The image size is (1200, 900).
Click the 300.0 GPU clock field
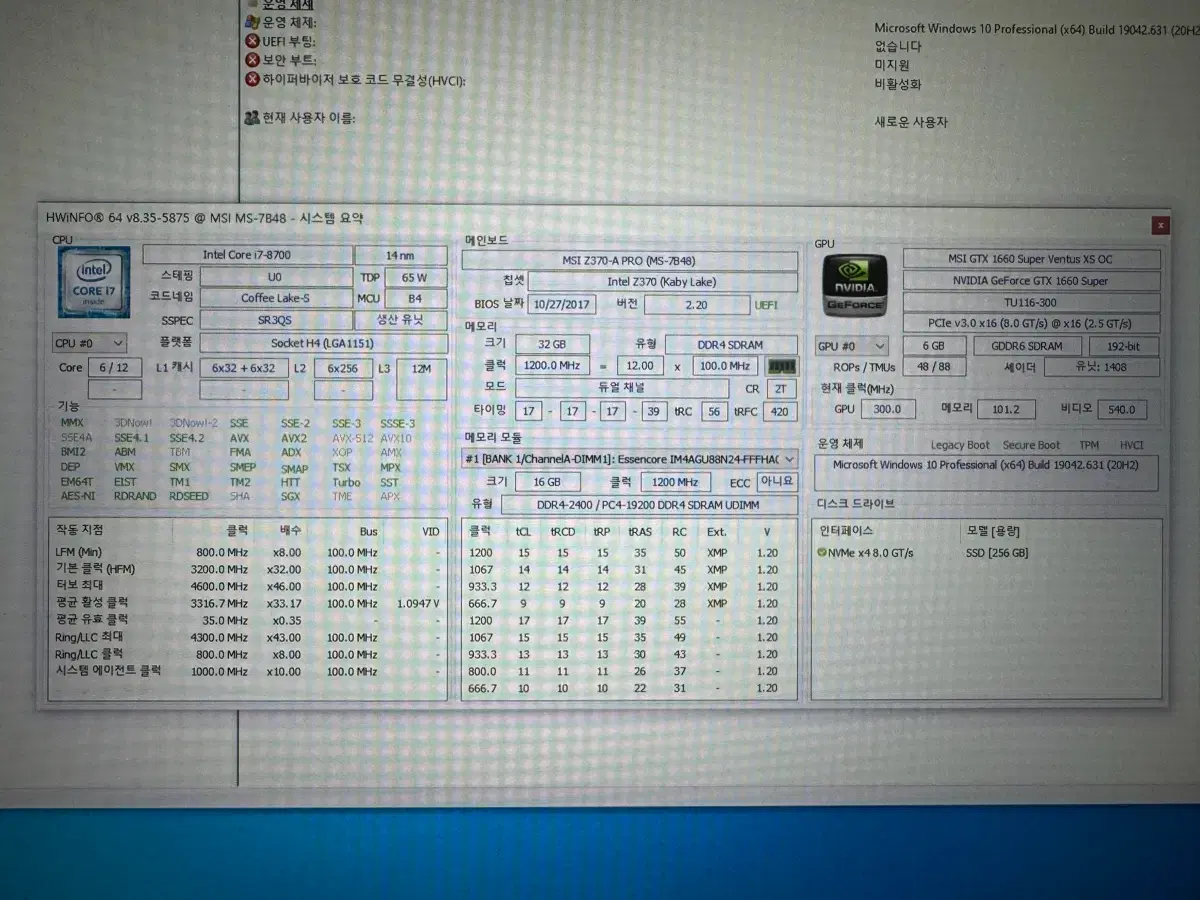tap(887, 410)
